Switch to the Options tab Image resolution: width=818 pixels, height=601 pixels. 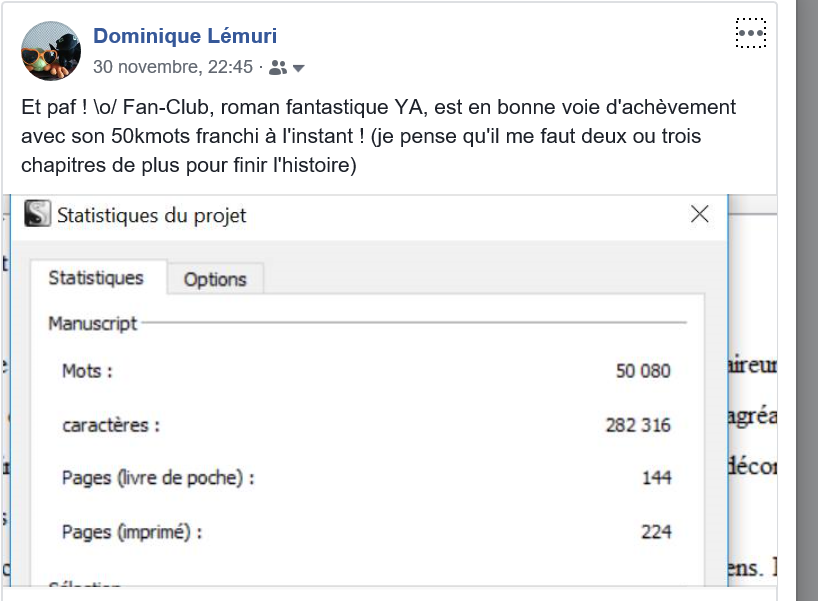(215, 279)
